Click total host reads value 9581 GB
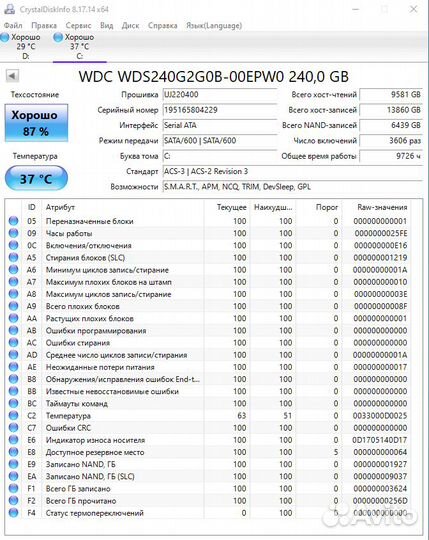This screenshot has height=540, width=429. (x=391, y=95)
